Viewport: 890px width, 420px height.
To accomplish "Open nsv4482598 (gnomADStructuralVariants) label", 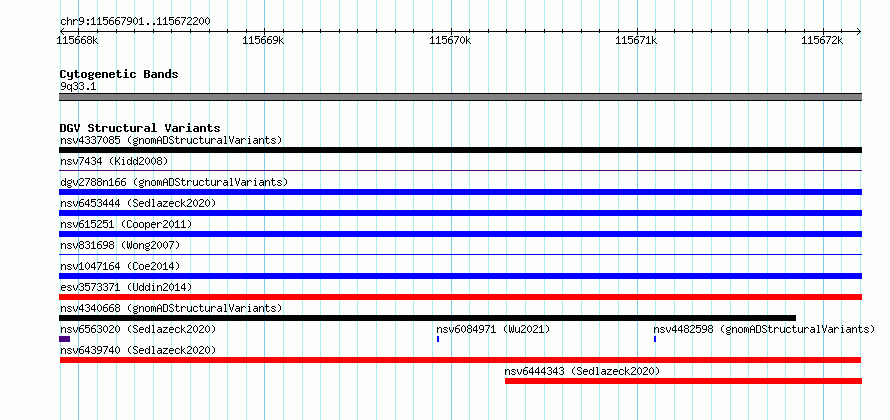I will click(764, 329).
